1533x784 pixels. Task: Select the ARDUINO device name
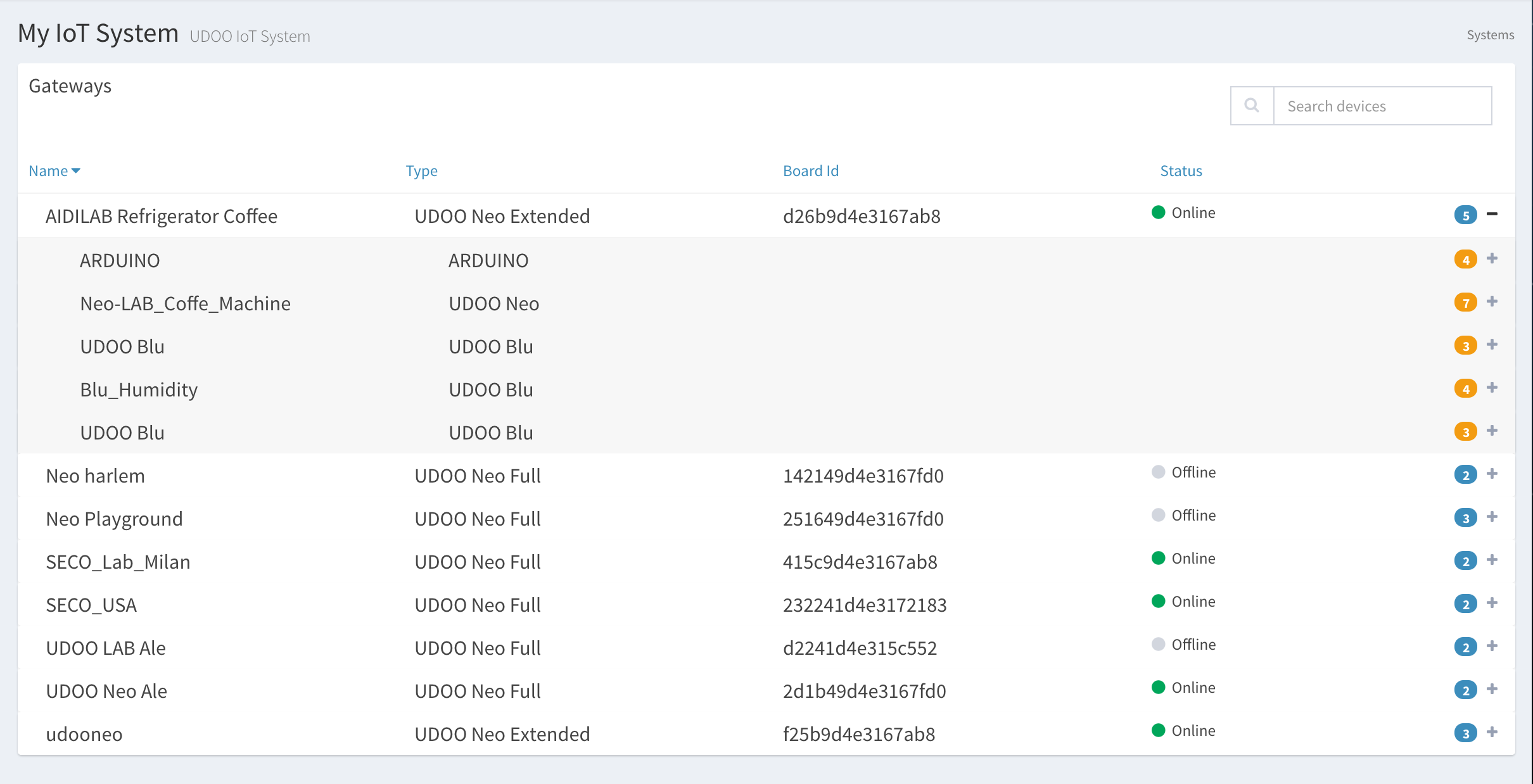pyautogui.click(x=120, y=260)
